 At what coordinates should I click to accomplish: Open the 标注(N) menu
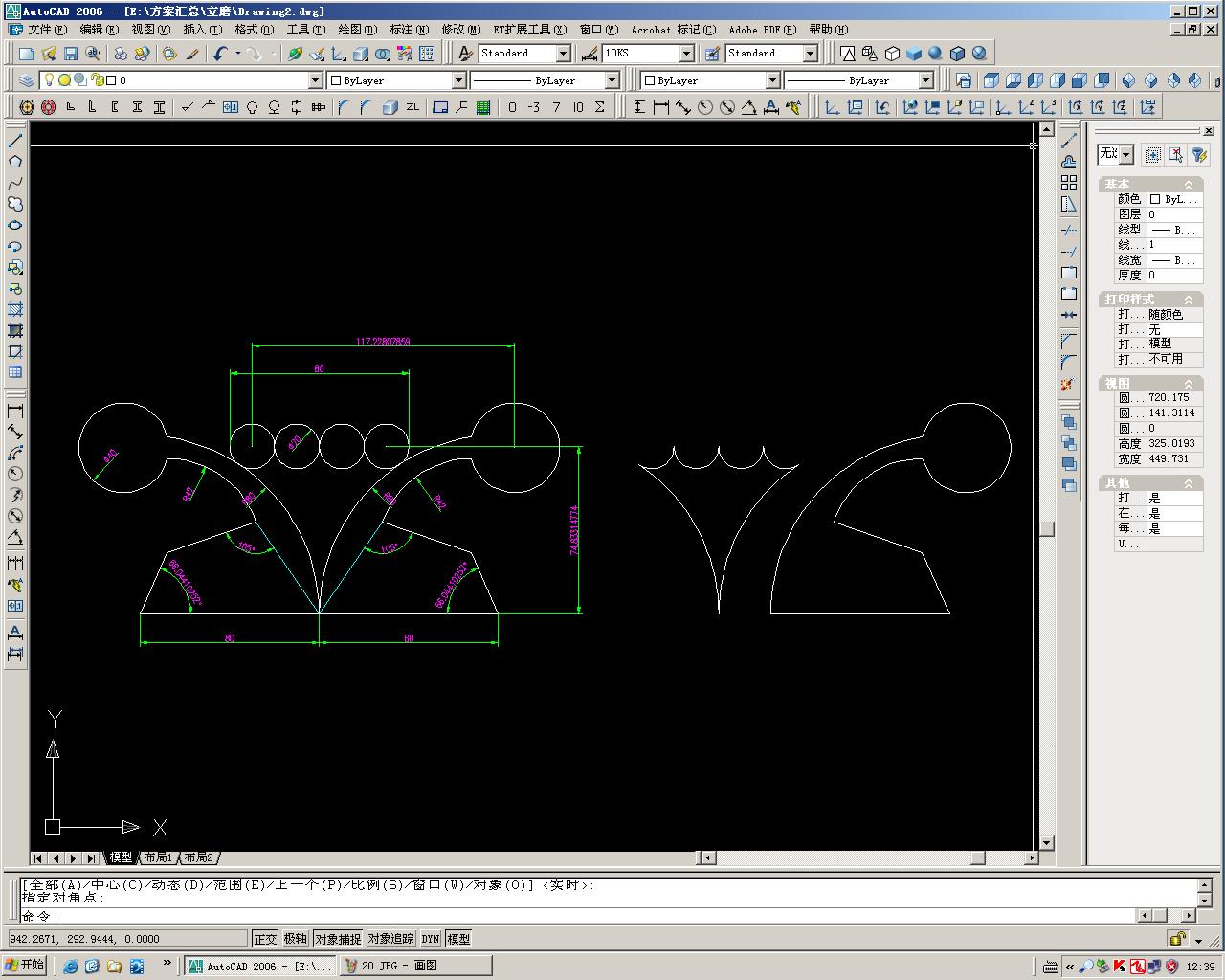point(409,30)
